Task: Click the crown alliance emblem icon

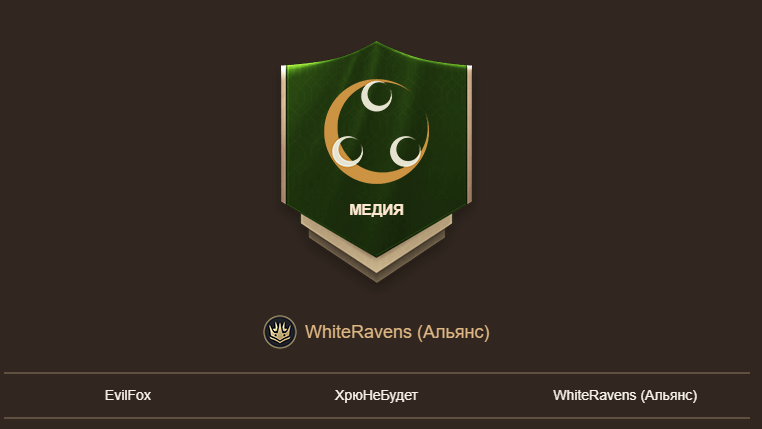Action: point(280,332)
